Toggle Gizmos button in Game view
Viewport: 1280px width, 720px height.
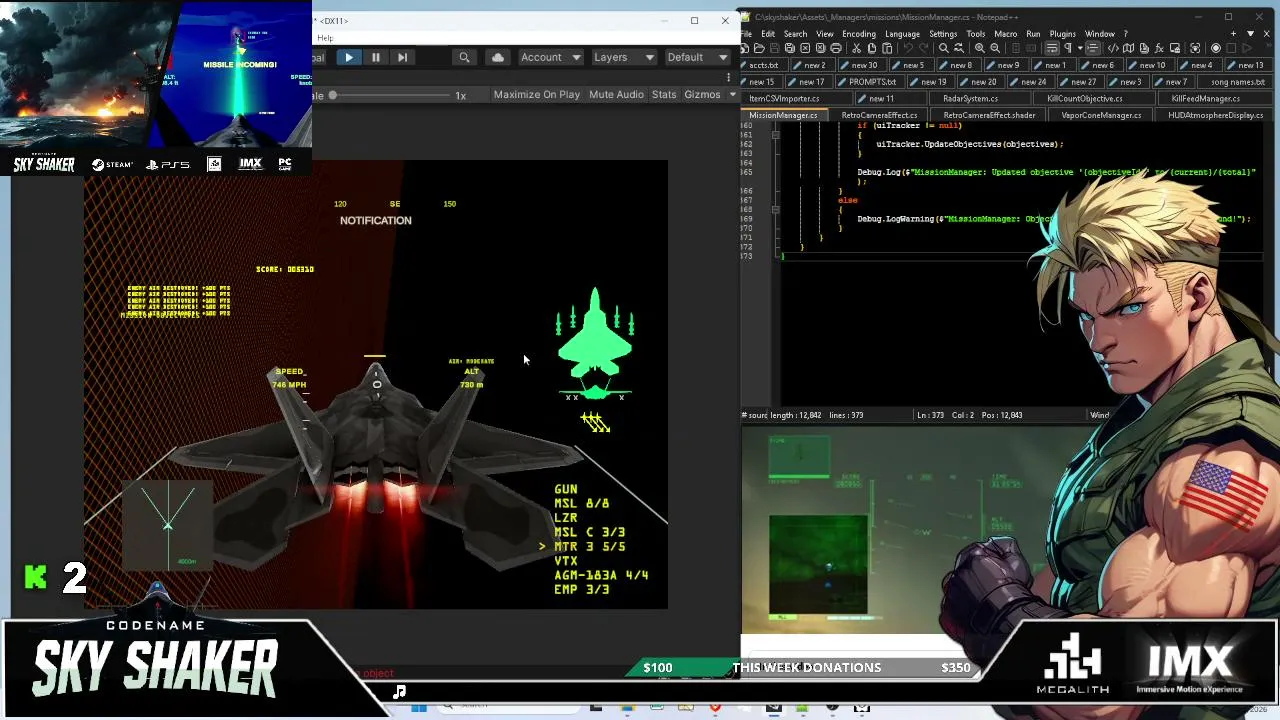click(702, 95)
